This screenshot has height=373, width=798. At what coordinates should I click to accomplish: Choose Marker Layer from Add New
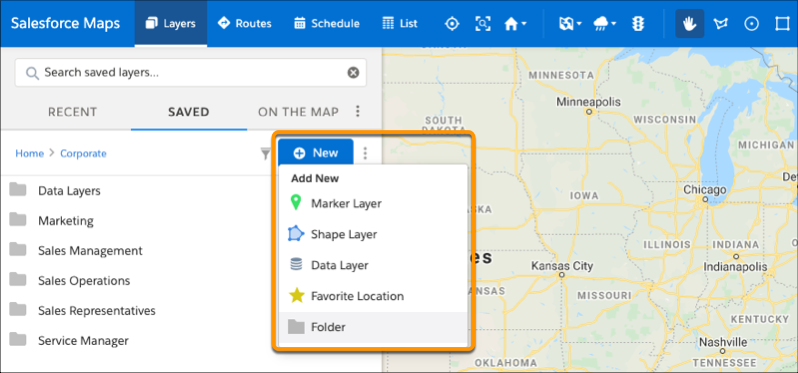pos(373,204)
